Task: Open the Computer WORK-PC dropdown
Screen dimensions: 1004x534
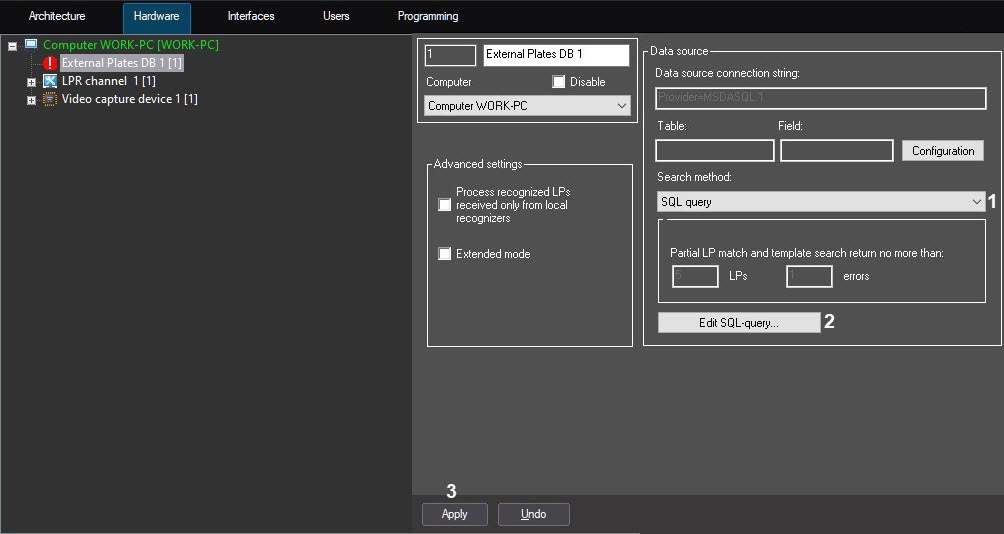Action: click(527, 106)
